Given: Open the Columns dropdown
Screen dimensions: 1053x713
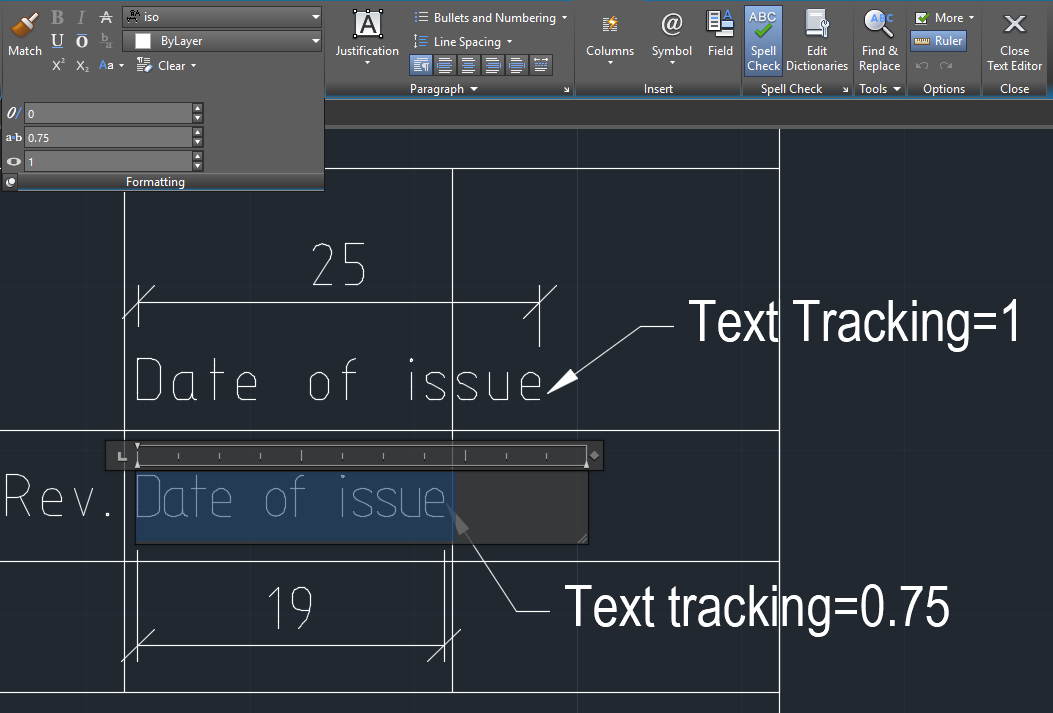Looking at the screenshot, I should point(610,37).
